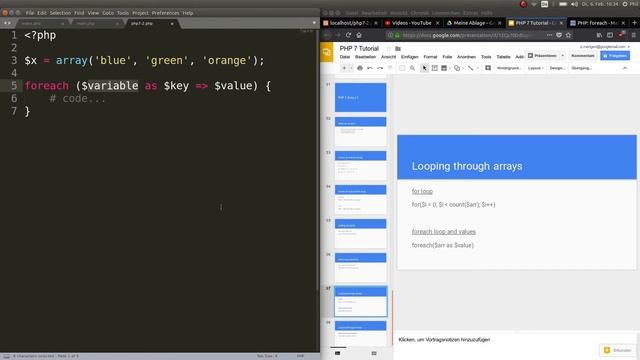640x360 pixels.
Task: Select the zoom magnifier tool
Action: (x=412, y=68)
